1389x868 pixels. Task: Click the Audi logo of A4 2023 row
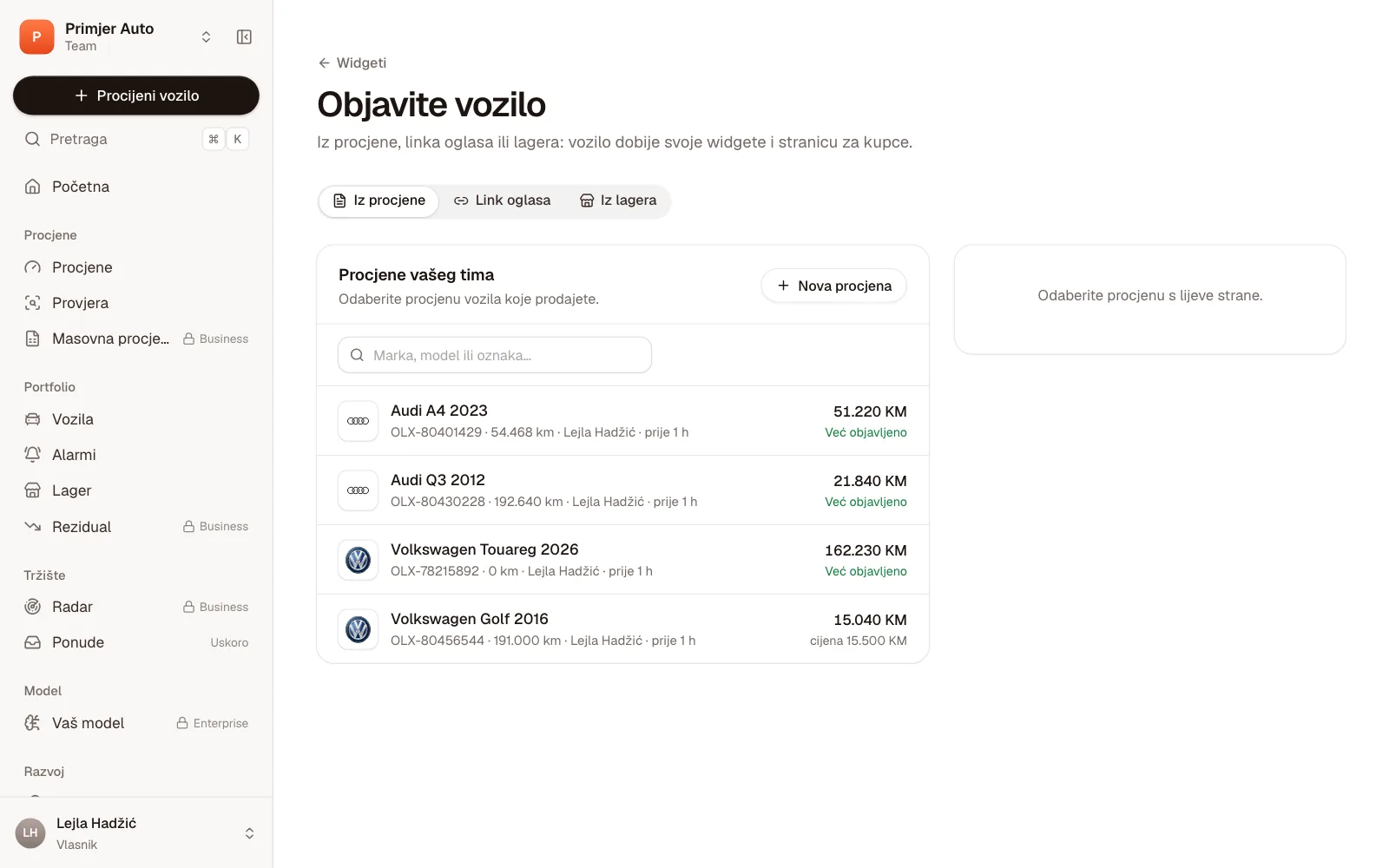[358, 421]
